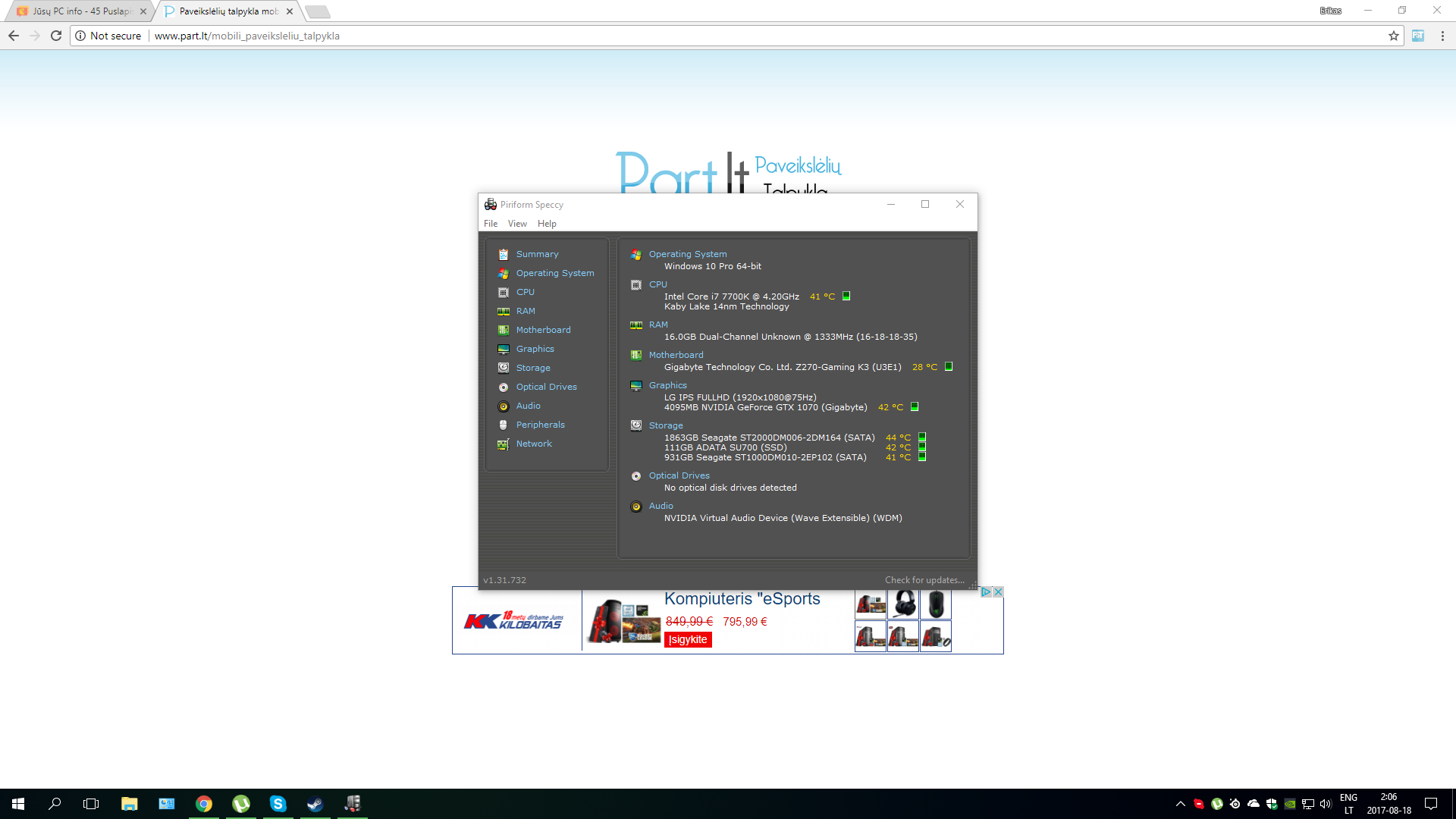Viewport: 1456px width, 819px height.
Task: Go back in browser history
Action: click(x=14, y=36)
